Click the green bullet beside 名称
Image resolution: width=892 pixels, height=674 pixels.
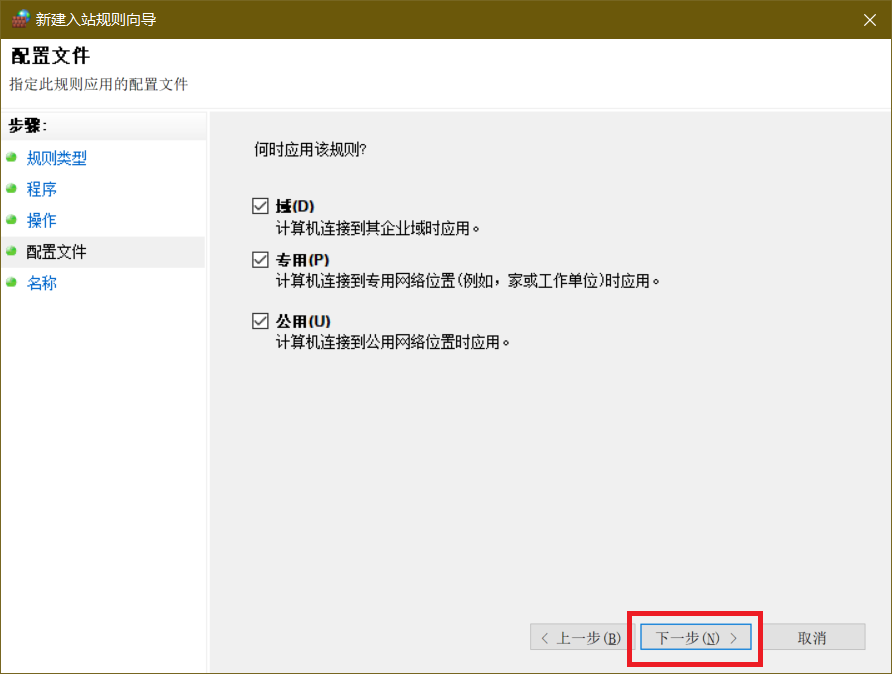coord(11,283)
